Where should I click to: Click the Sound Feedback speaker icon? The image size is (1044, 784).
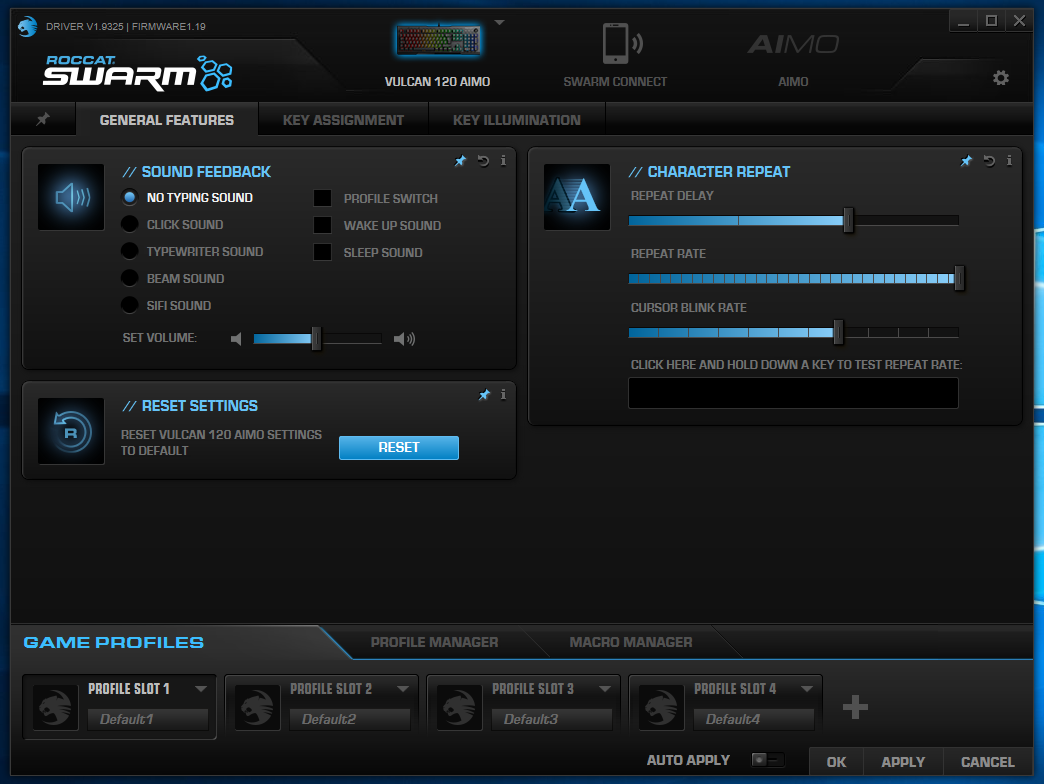click(71, 197)
